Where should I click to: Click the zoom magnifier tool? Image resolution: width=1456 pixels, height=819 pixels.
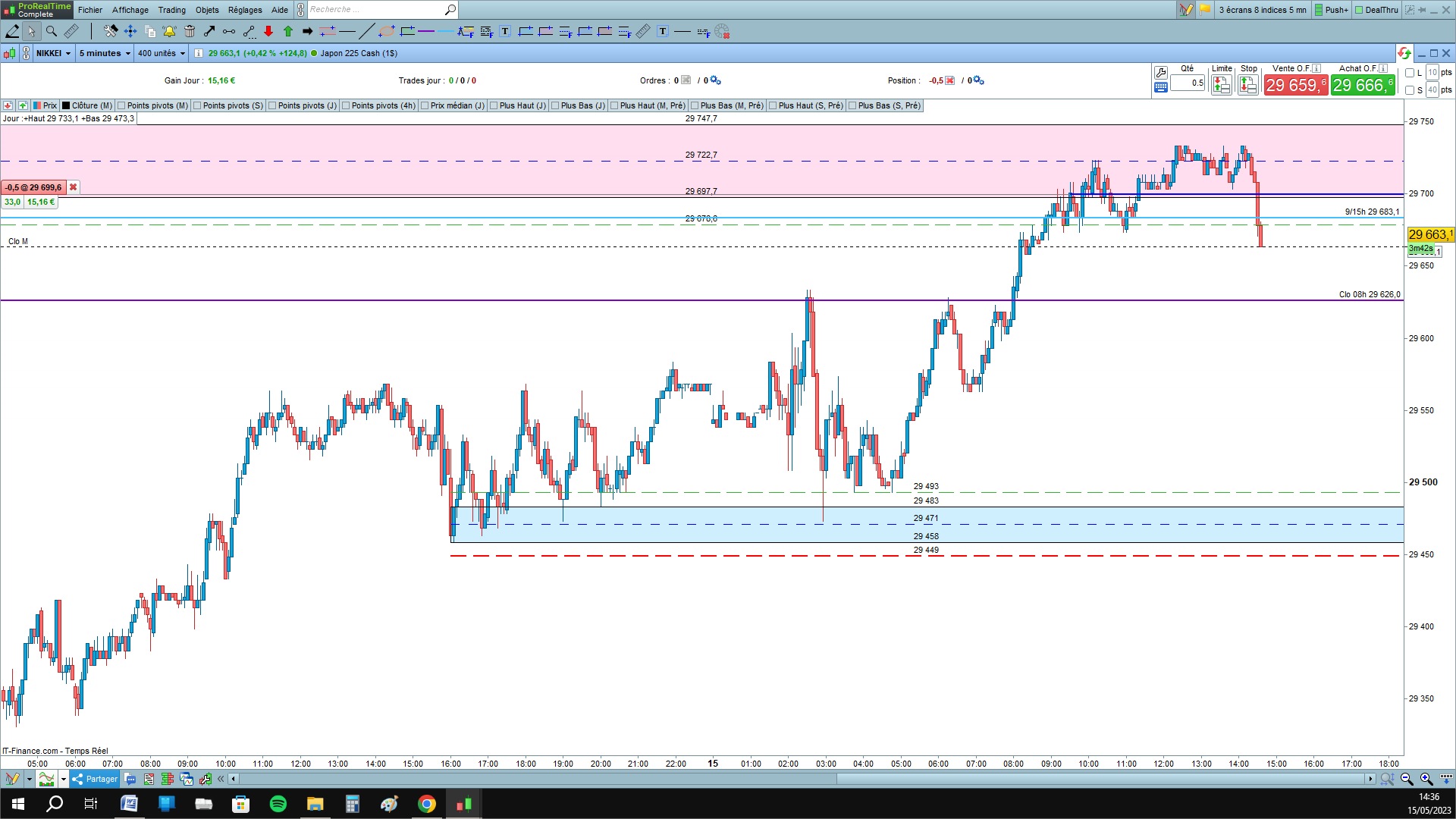[52, 31]
